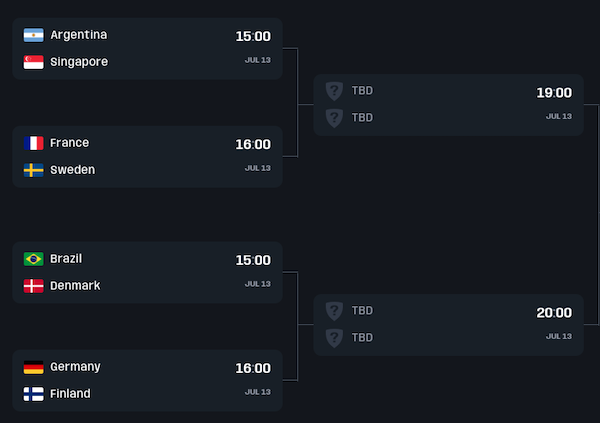
Task: Click the Finland flag icon
Action: coord(33,394)
